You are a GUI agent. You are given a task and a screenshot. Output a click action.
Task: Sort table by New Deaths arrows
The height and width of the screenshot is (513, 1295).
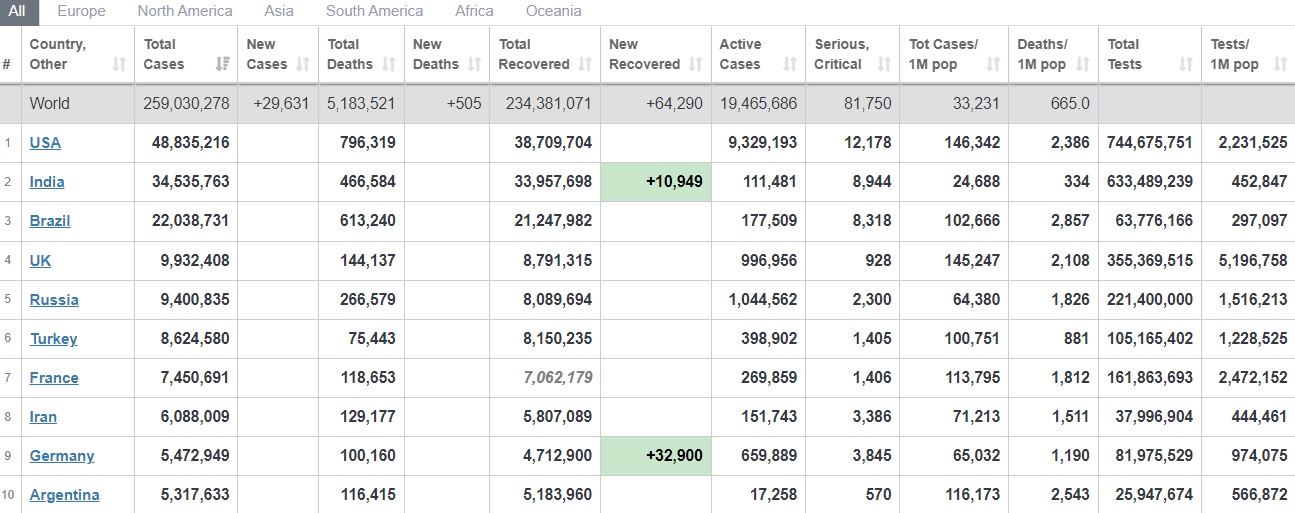(475, 65)
